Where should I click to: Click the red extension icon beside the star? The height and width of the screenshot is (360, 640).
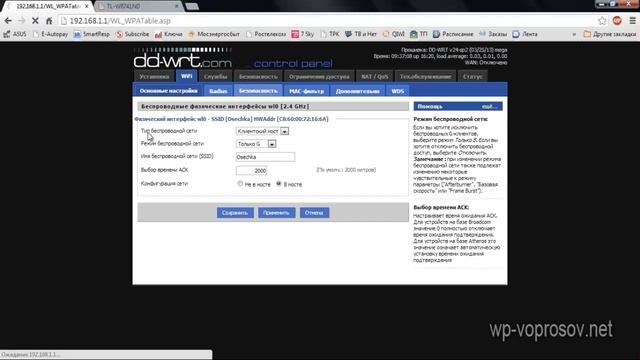coord(617,20)
